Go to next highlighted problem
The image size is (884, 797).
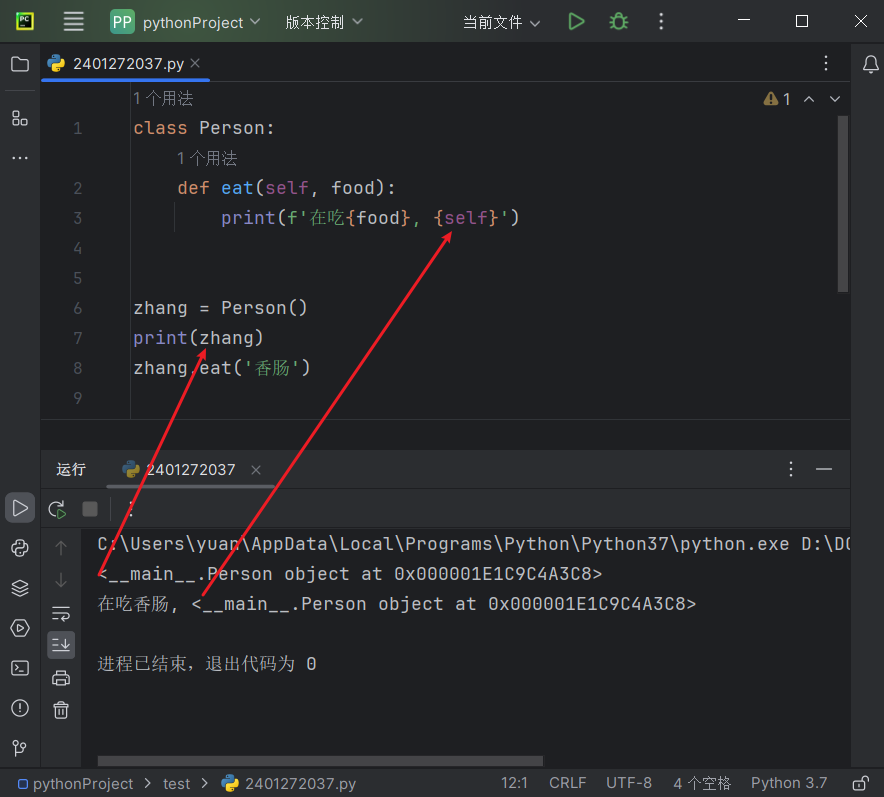tap(834, 99)
